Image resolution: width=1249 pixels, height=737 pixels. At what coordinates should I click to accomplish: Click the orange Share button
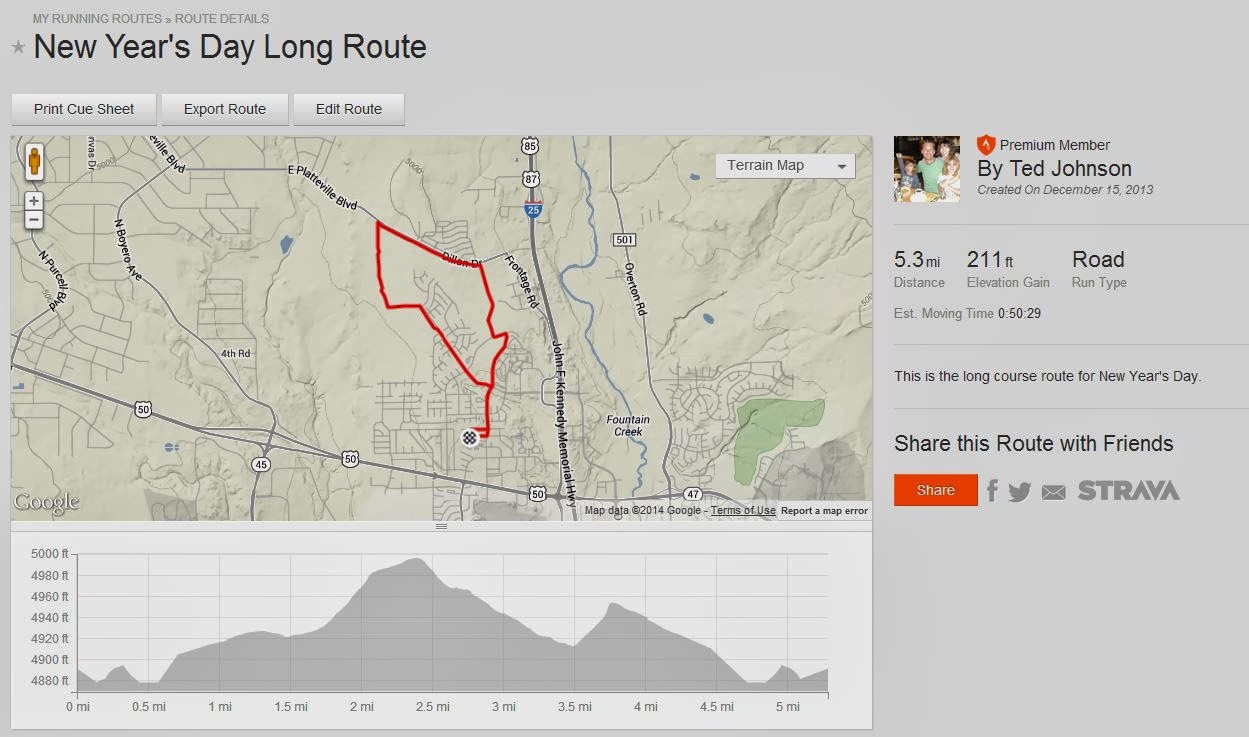(936, 490)
